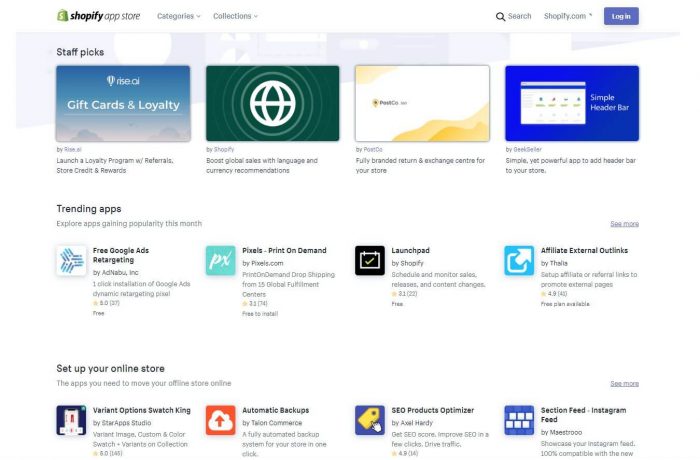
Task: Click 'by Maestrooo' text
Action: (x=562, y=433)
